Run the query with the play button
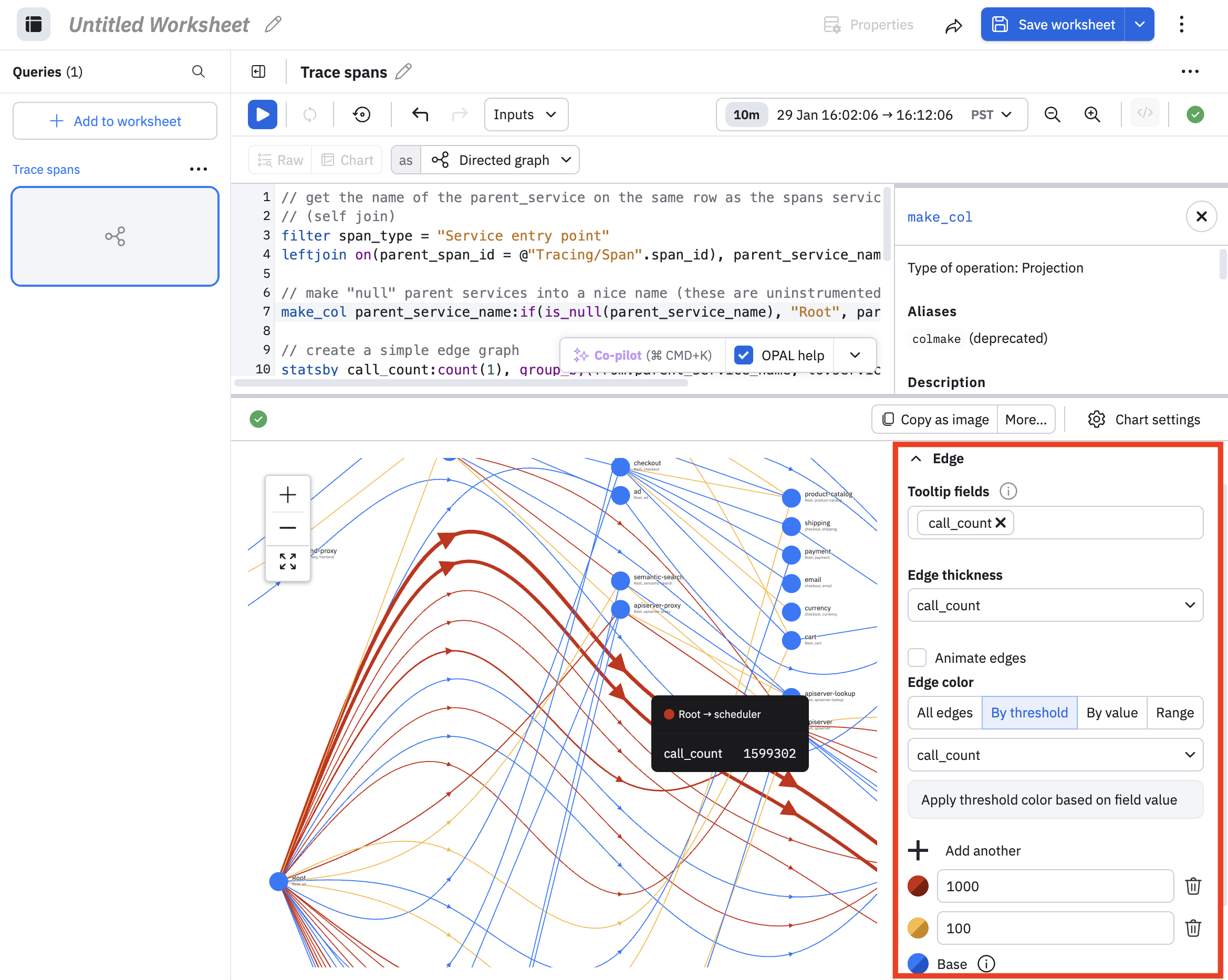 click(262, 114)
